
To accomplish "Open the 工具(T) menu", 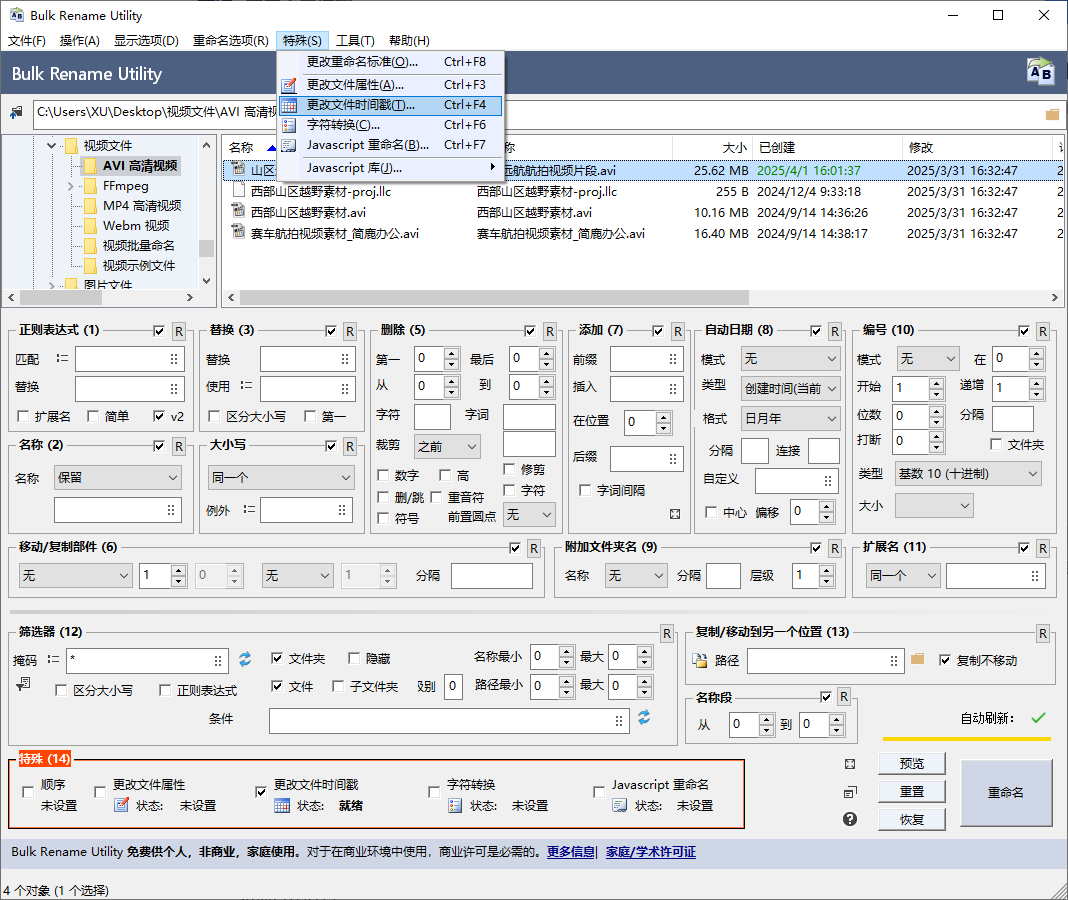I will (x=355, y=41).
